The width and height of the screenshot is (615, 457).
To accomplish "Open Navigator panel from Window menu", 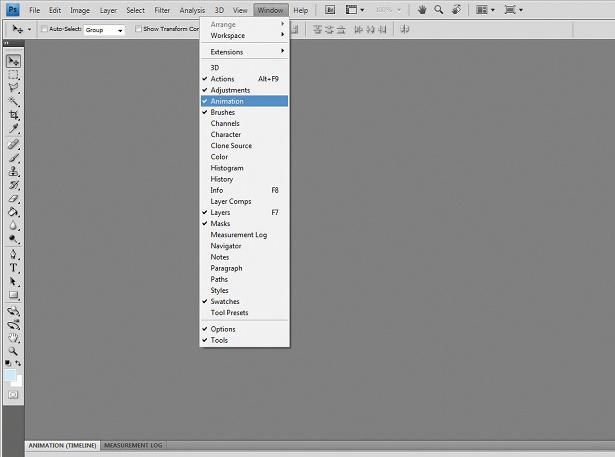I will [244, 246].
